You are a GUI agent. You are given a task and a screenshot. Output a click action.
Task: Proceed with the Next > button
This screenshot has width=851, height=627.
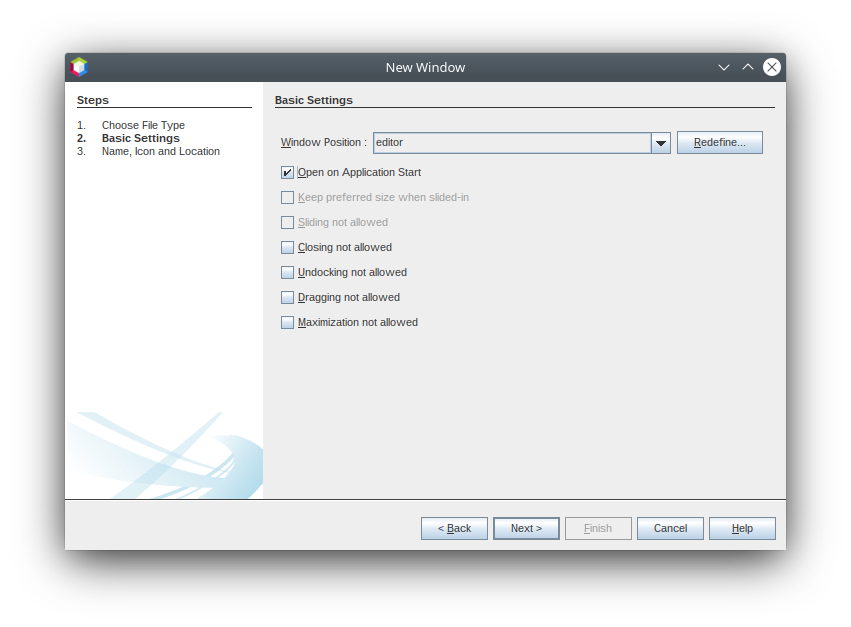pos(526,528)
